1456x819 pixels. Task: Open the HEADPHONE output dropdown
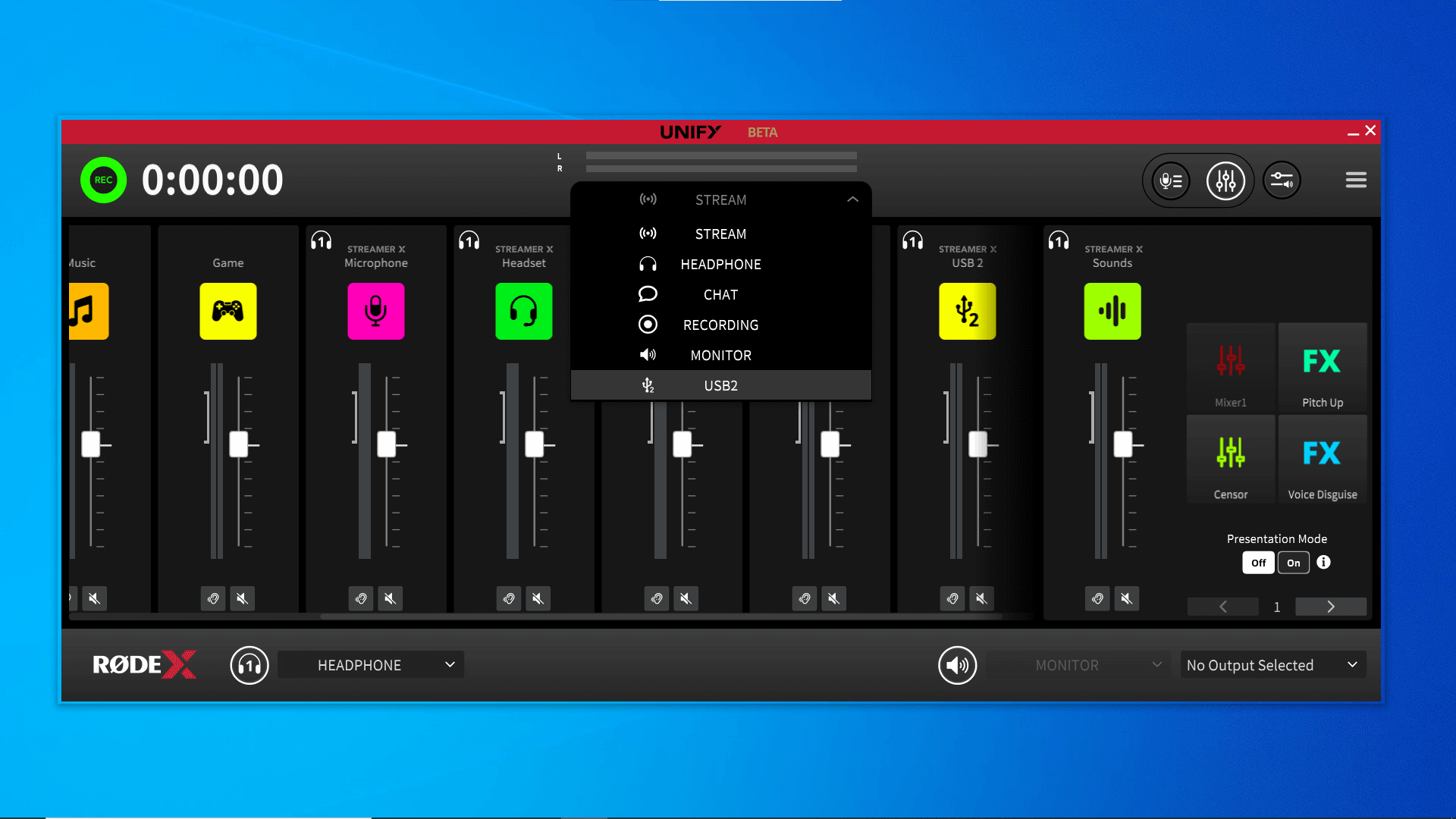pyautogui.click(x=371, y=664)
